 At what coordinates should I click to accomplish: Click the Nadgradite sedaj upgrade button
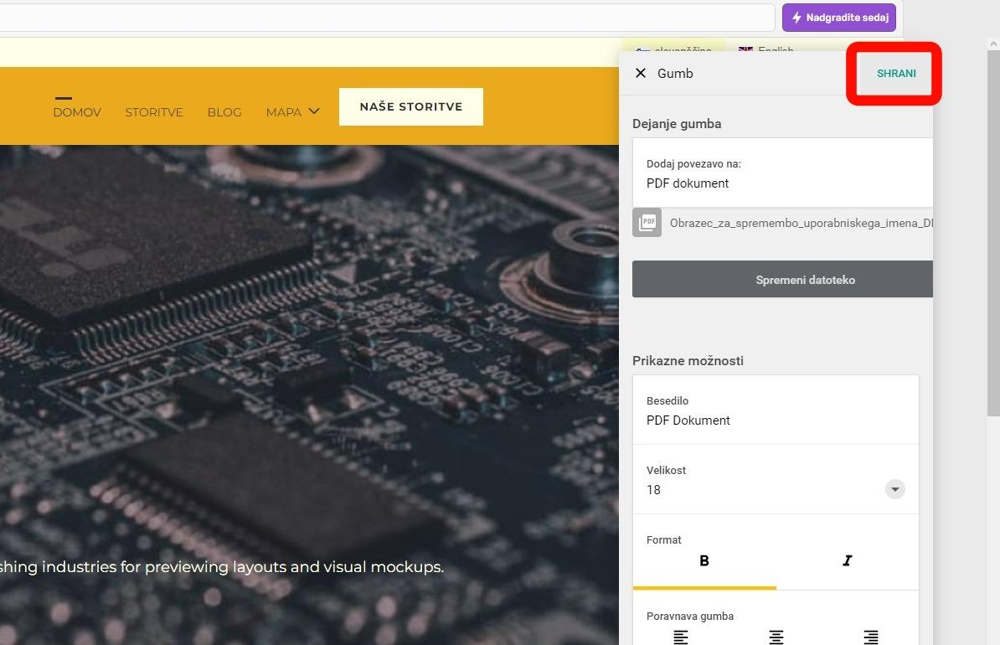point(839,17)
